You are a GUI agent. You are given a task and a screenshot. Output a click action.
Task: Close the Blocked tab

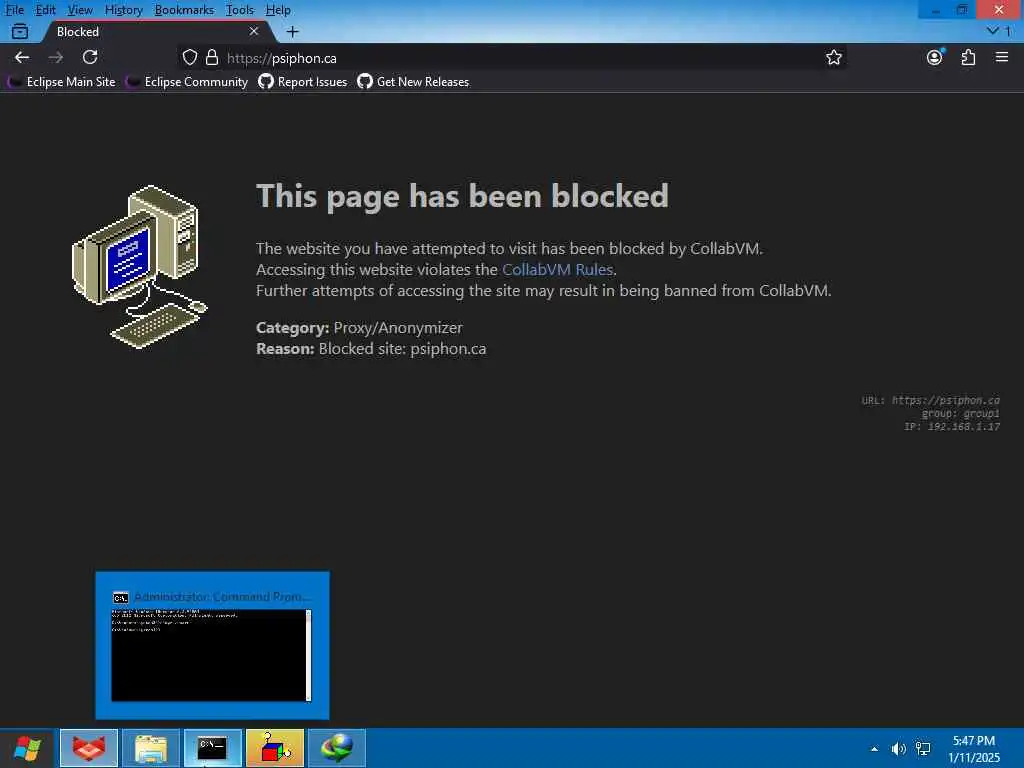(x=254, y=31)
